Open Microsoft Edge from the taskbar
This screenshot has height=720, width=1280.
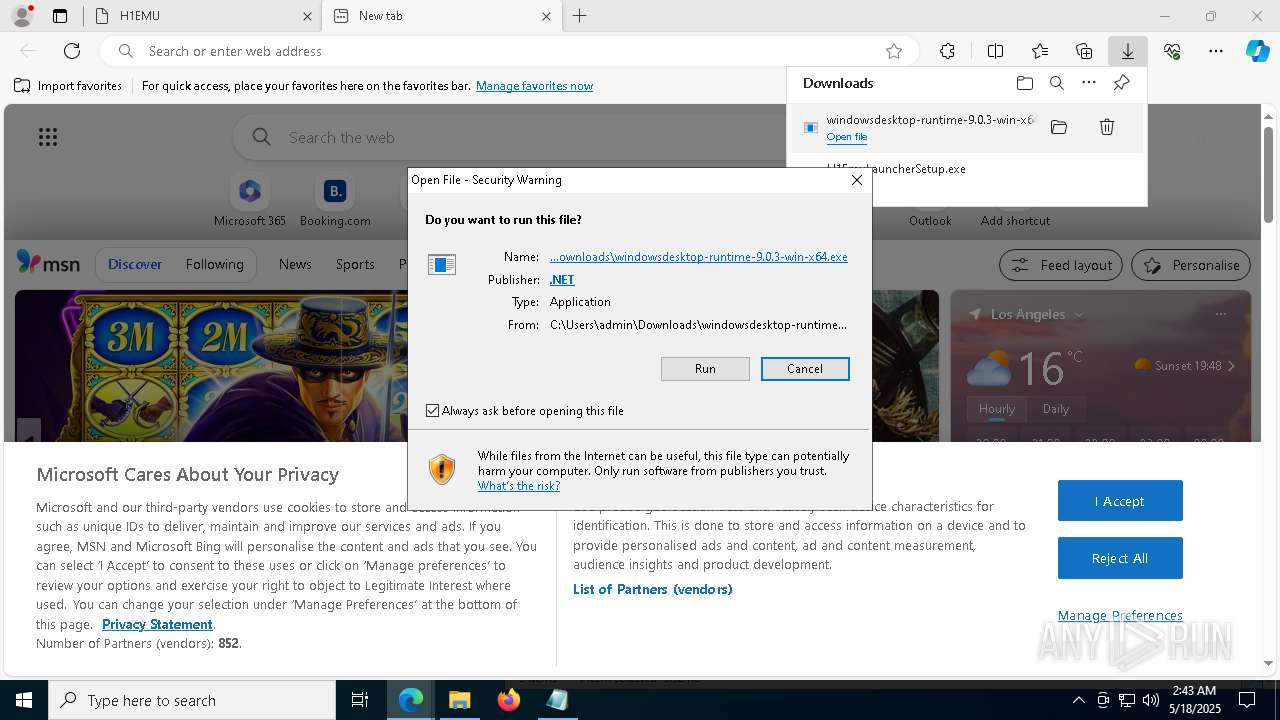click(x=411, y=700)
